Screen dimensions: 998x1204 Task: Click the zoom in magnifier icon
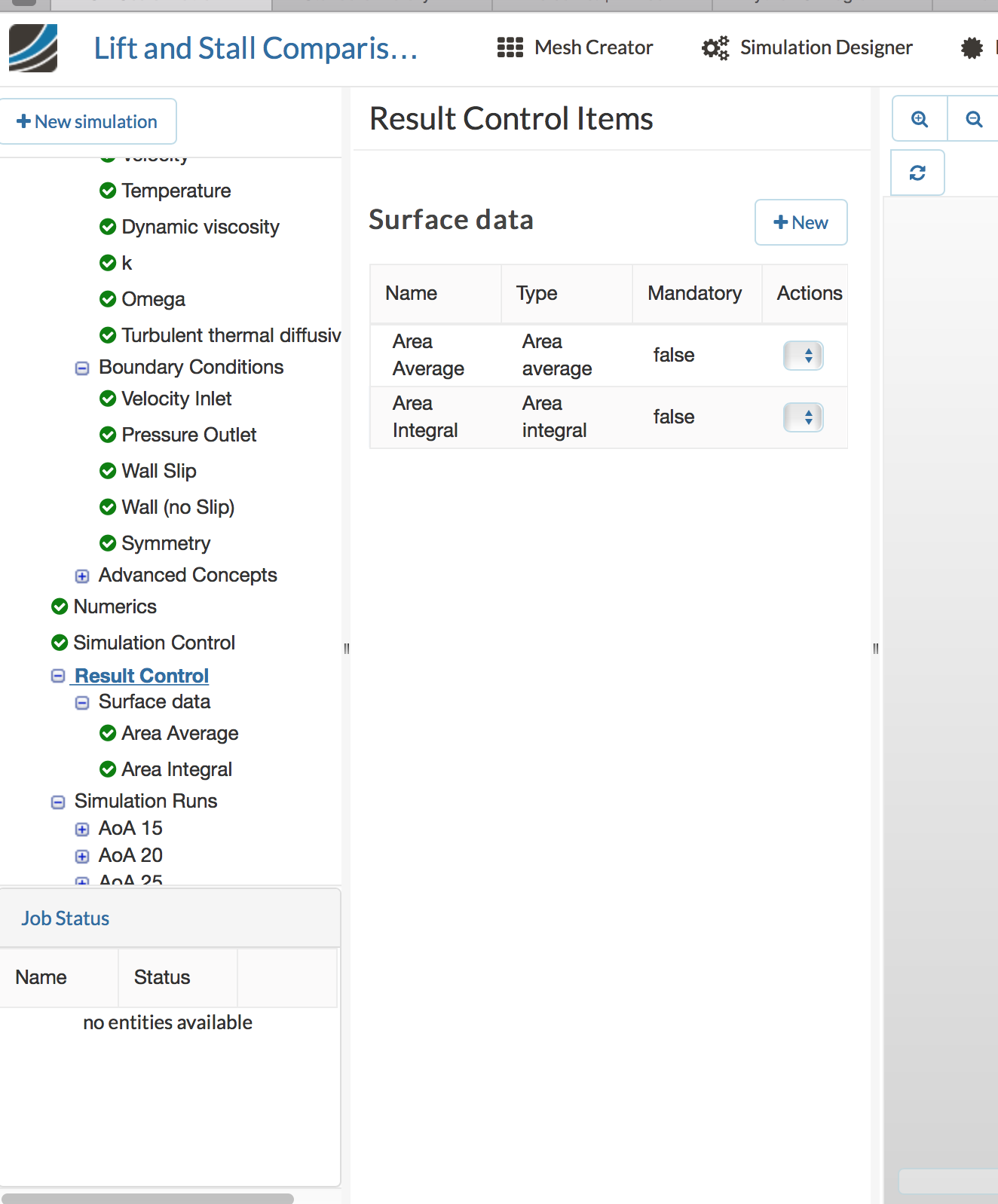tap(920, 119)
